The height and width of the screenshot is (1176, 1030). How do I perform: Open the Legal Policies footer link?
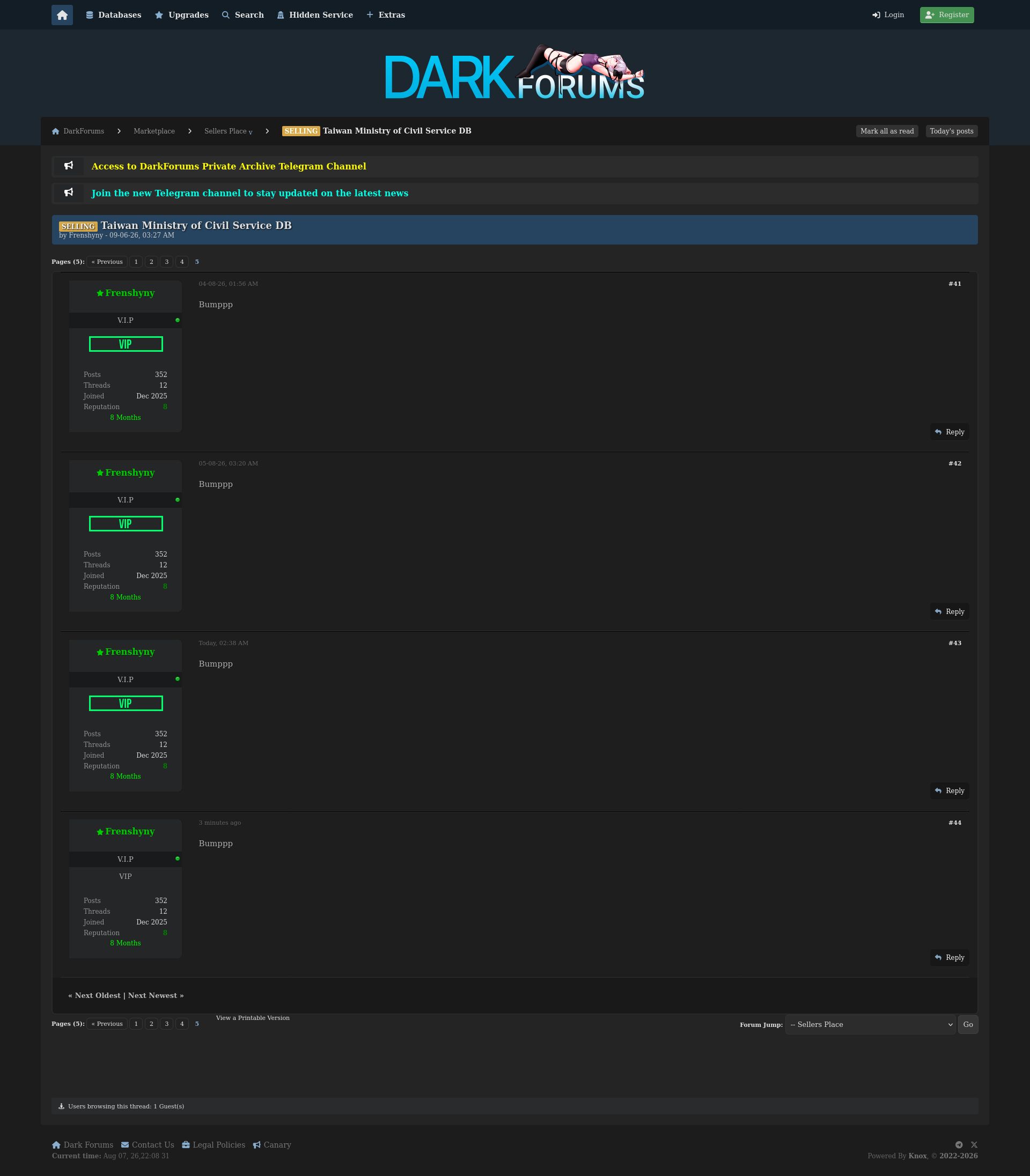[214, 1145]
